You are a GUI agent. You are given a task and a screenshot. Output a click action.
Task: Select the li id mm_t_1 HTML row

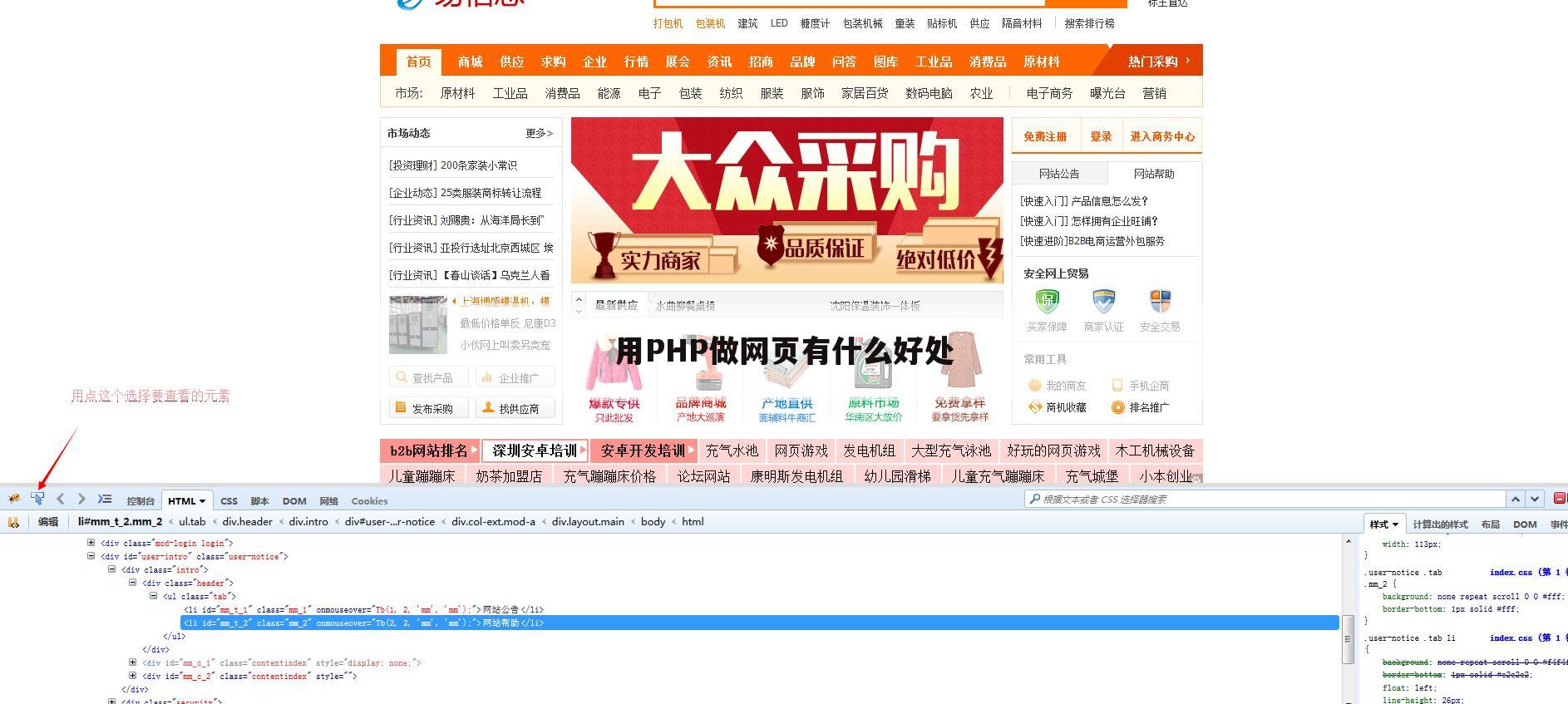363,609
